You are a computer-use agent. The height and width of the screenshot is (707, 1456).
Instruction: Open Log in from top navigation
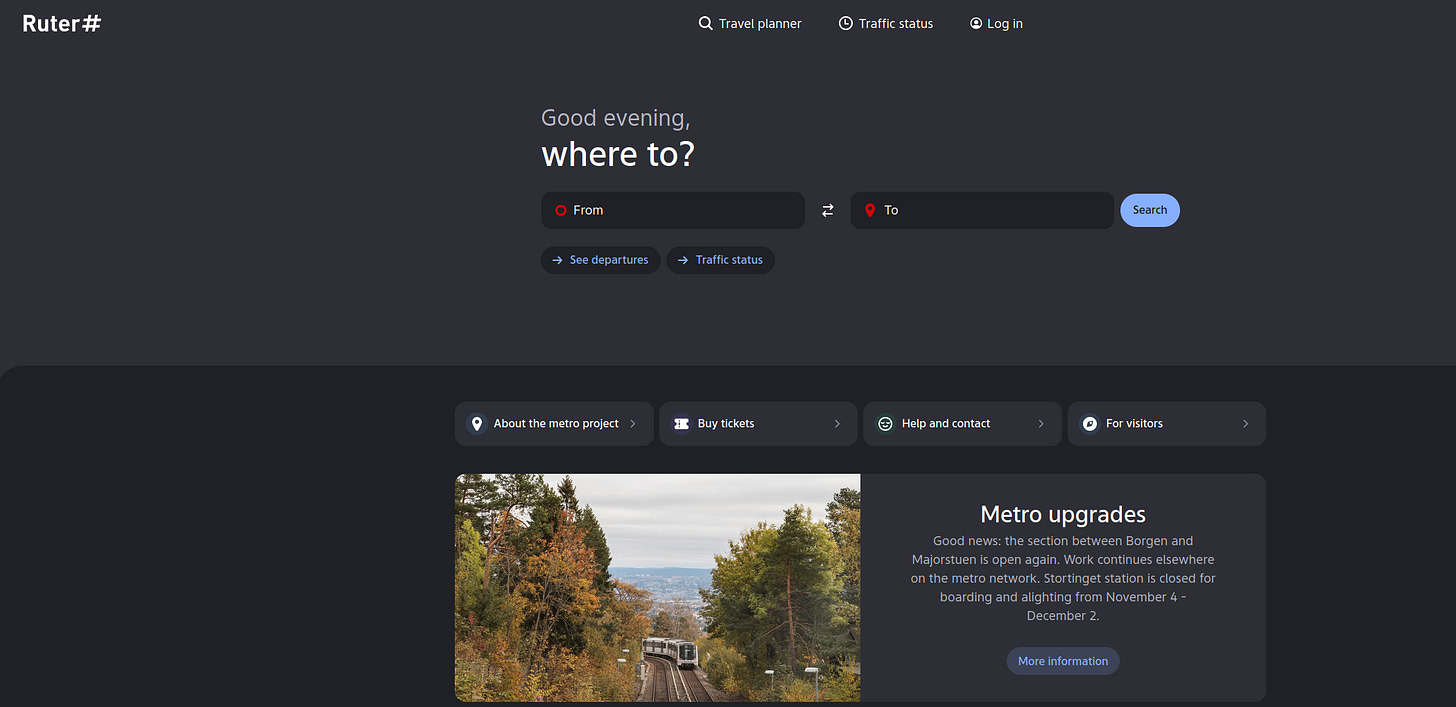[x=996, y=23]
